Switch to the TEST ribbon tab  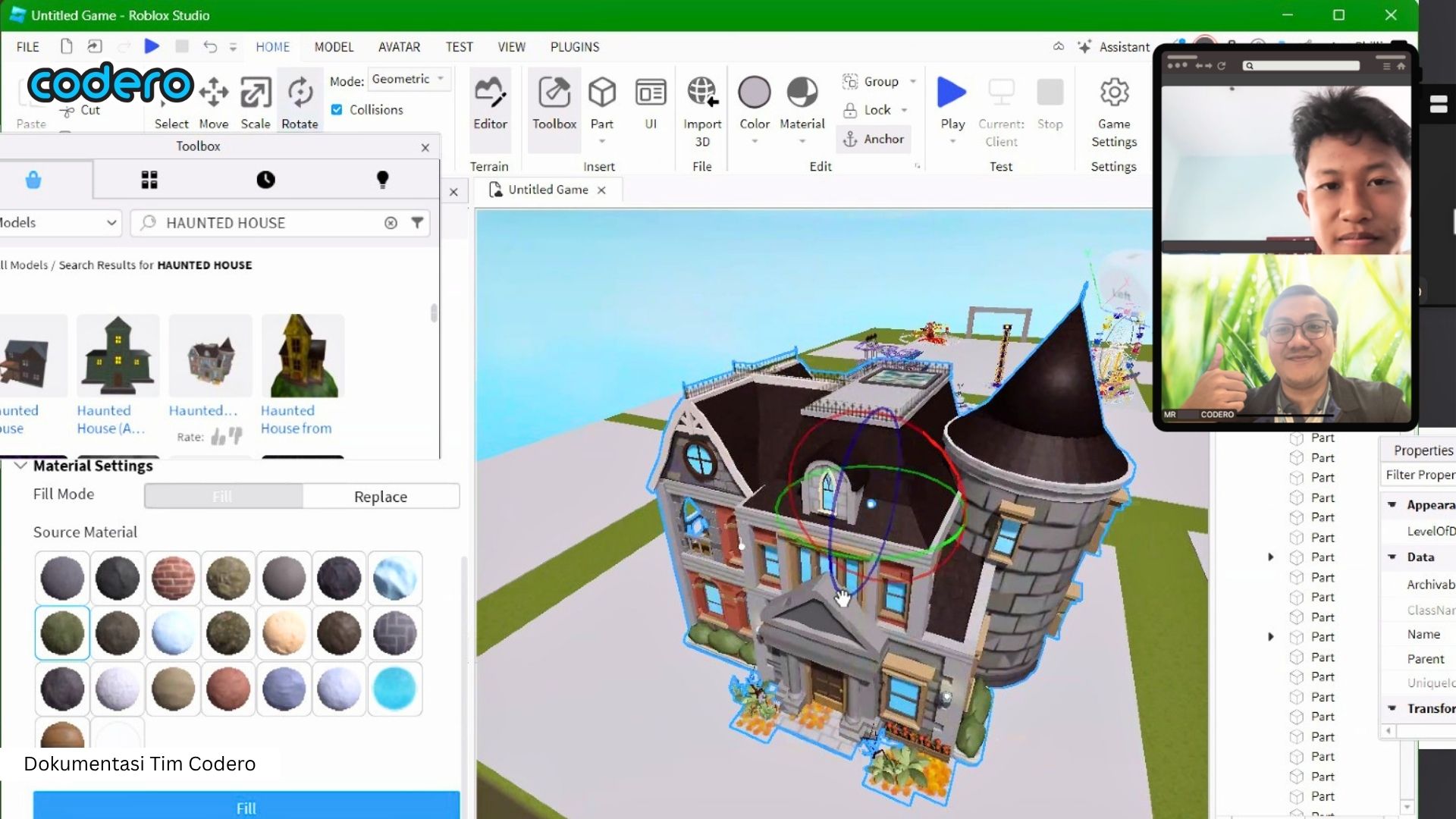459,47
